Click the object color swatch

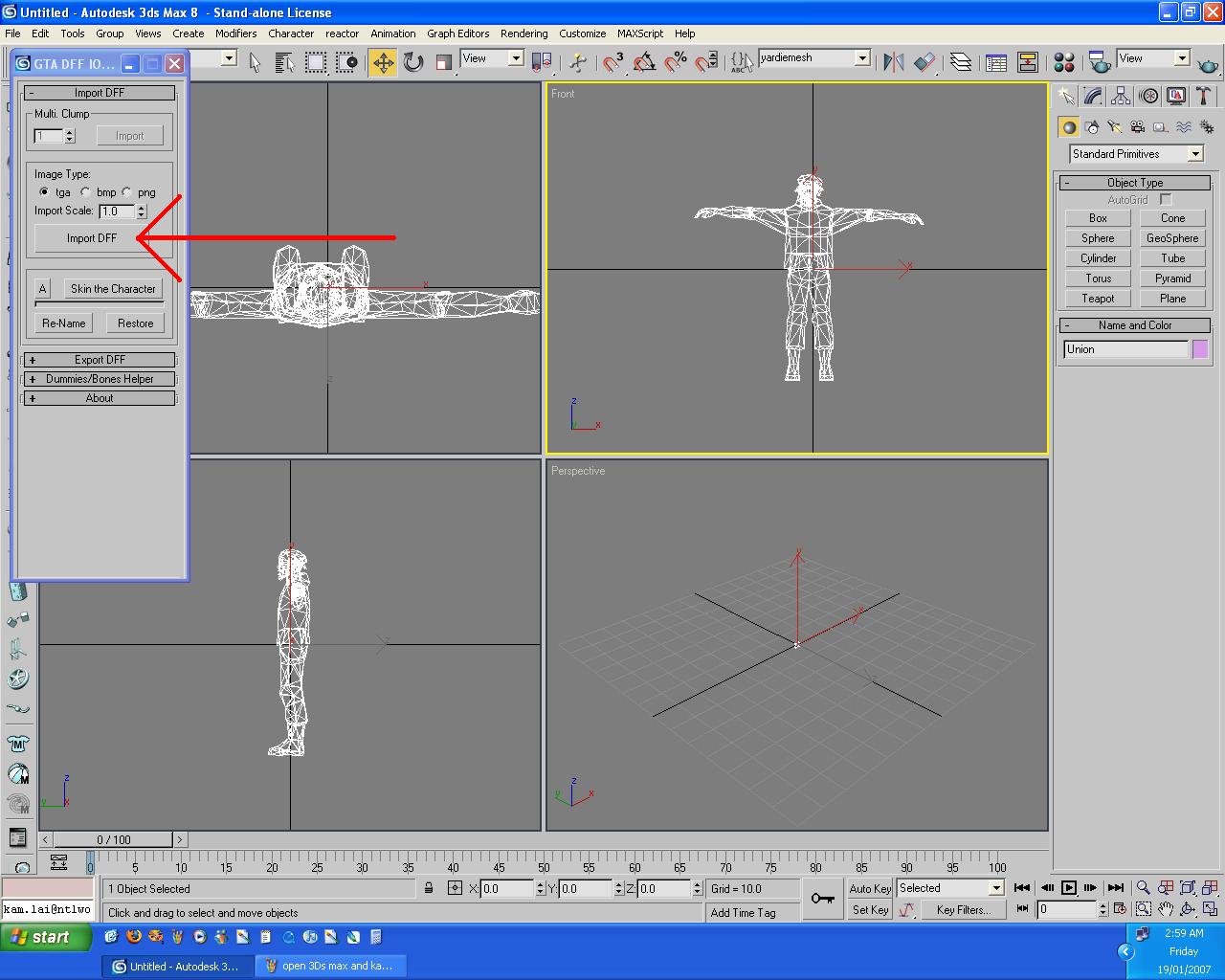coord(1200,350)
